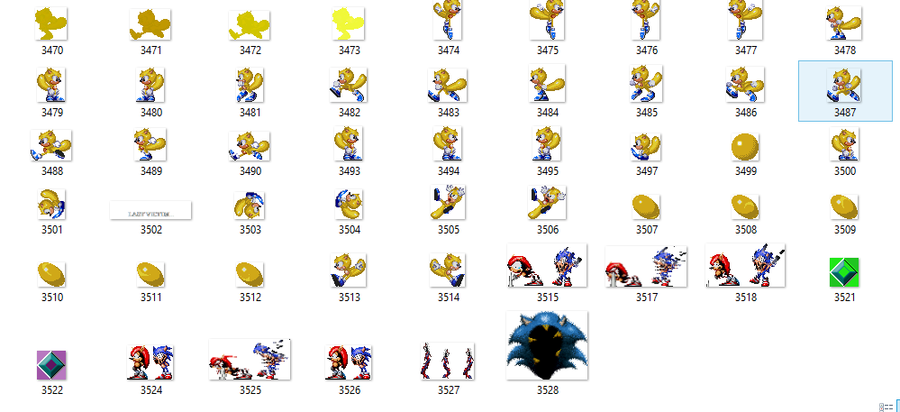Choose running sprite 3483
The width and height of the screenshot is (900, 412).
click(448, 85)
